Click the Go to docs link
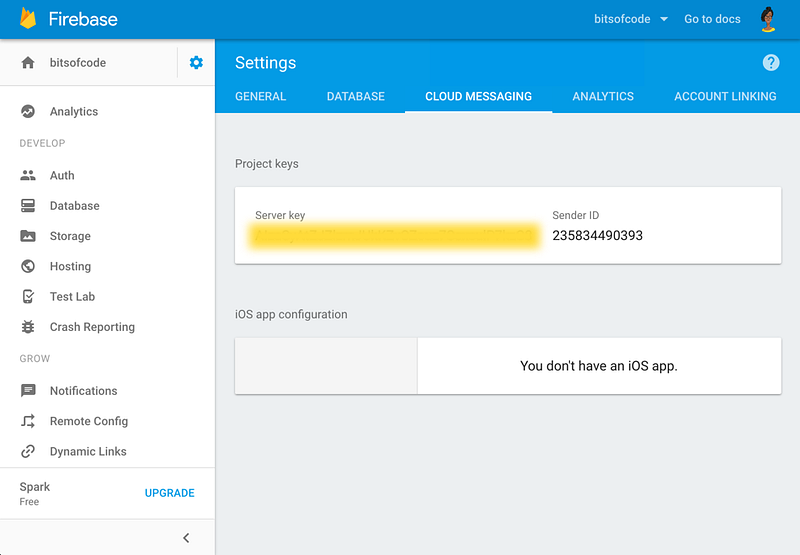 point(712,19)
